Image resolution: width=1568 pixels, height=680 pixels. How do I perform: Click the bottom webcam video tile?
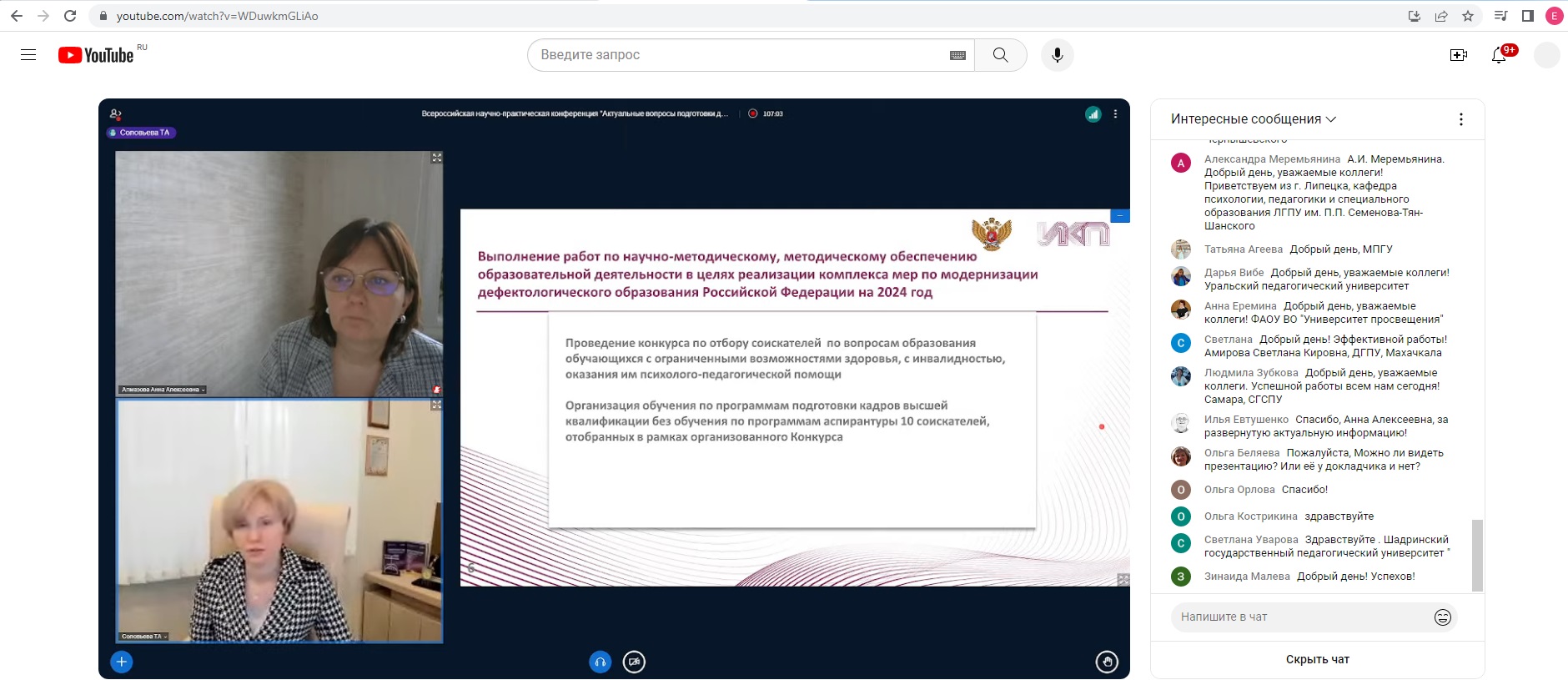279,521
